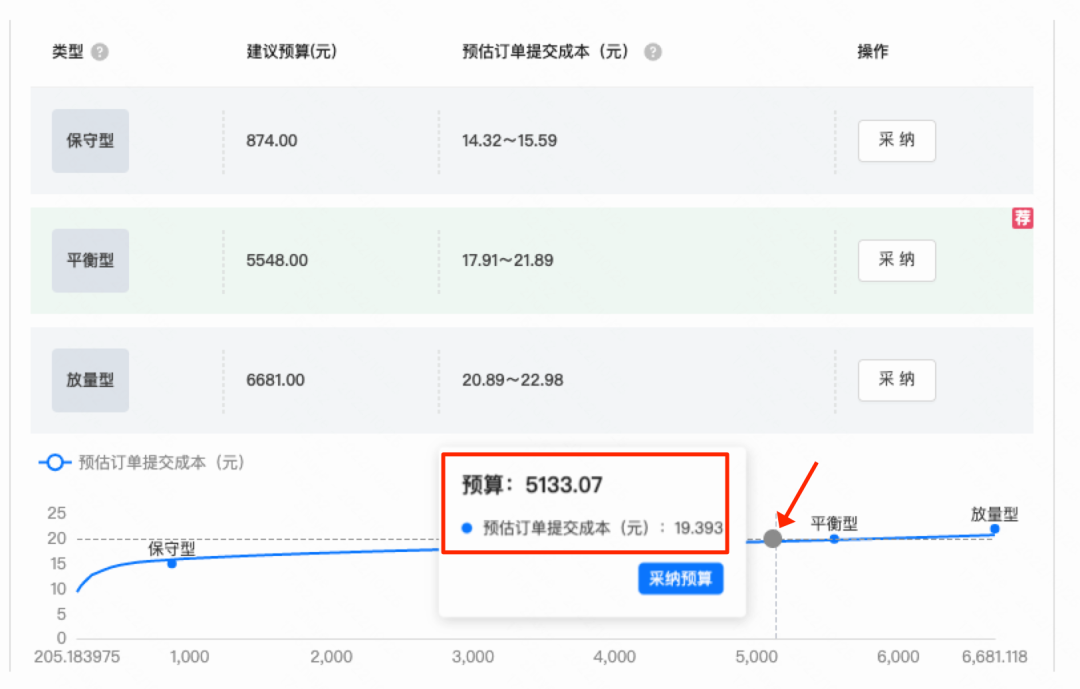The height and width of the screenshot is (689, 1080).
Task: Click the 预算: 5133.07 tooltip title
Action: (x=532, y=485)
